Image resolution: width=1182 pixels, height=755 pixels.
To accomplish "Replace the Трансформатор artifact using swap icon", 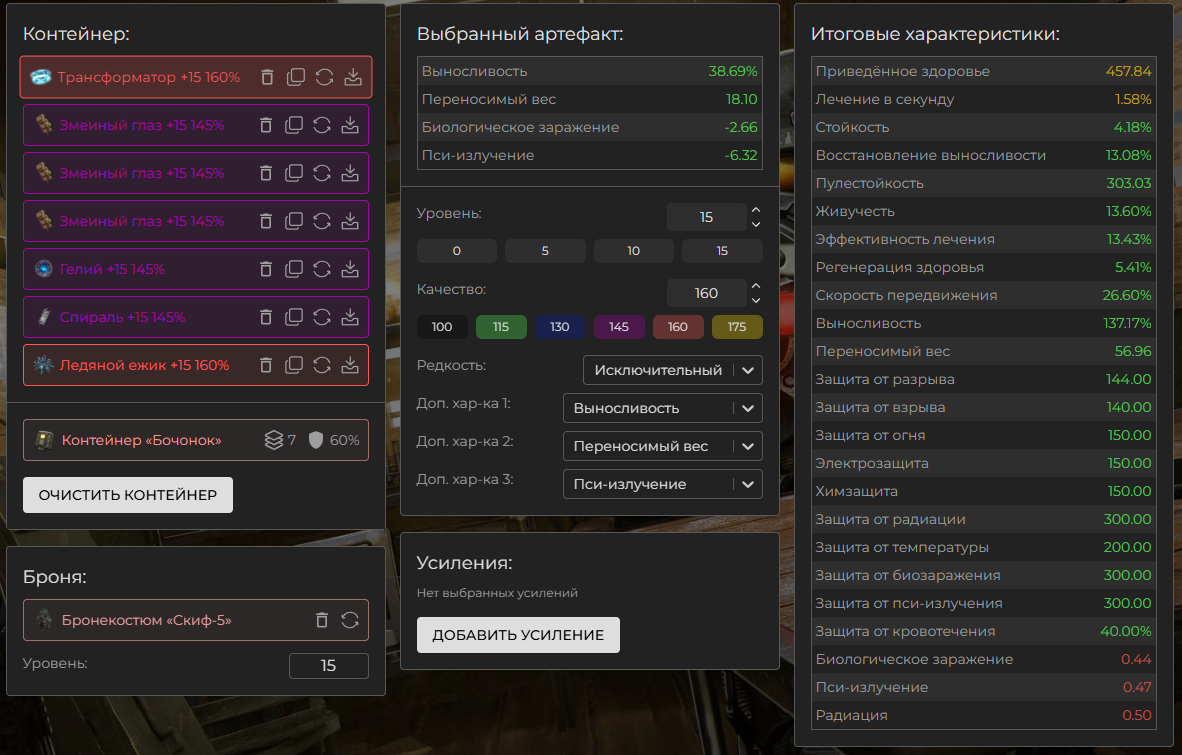I will tap(324, 77).
